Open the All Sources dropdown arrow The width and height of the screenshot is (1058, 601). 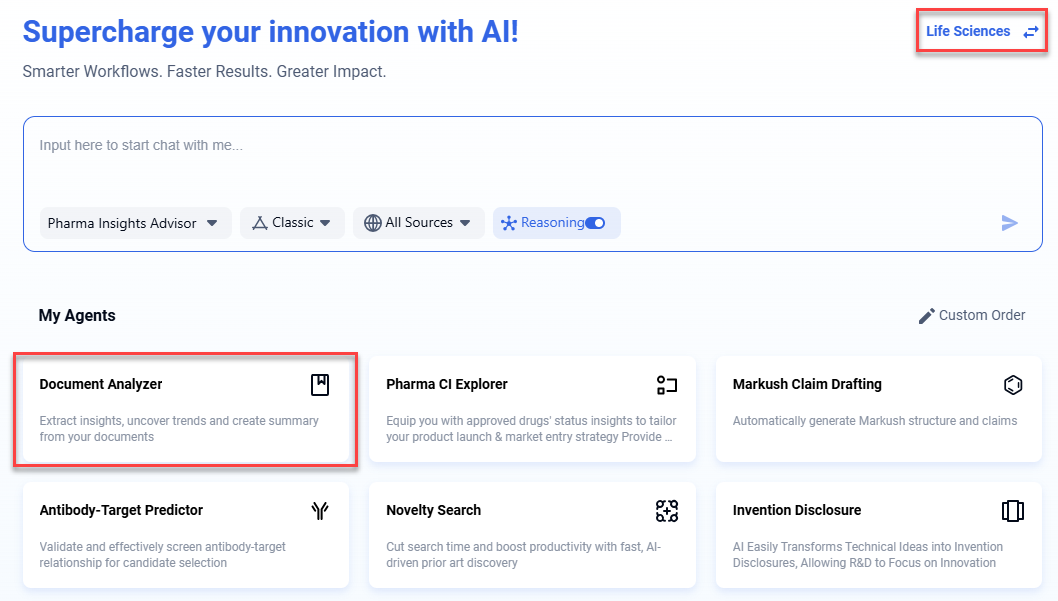pos(465,223)
